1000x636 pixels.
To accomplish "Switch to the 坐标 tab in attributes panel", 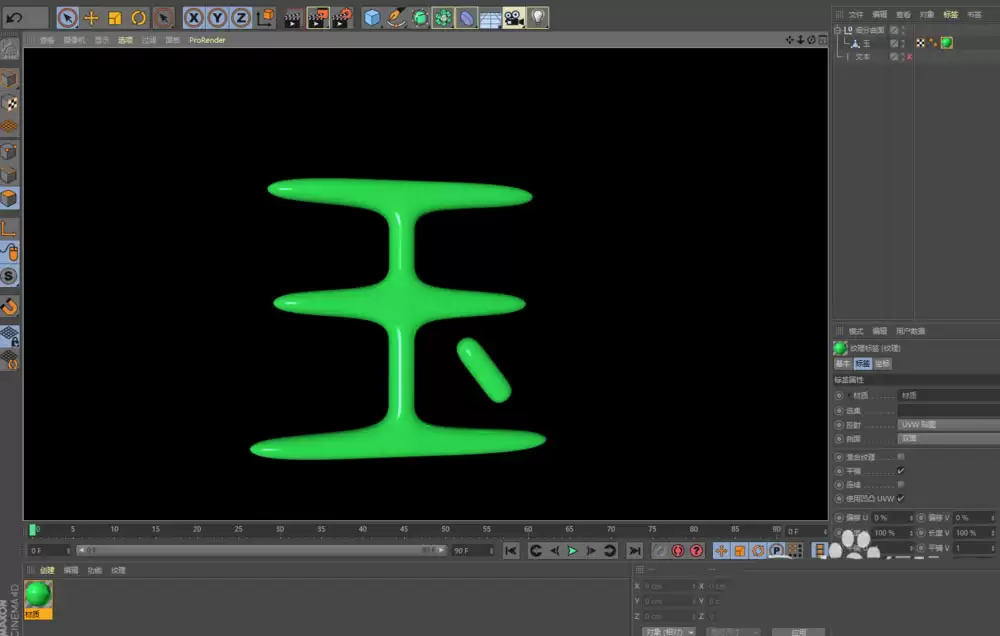I will point(883,363).
